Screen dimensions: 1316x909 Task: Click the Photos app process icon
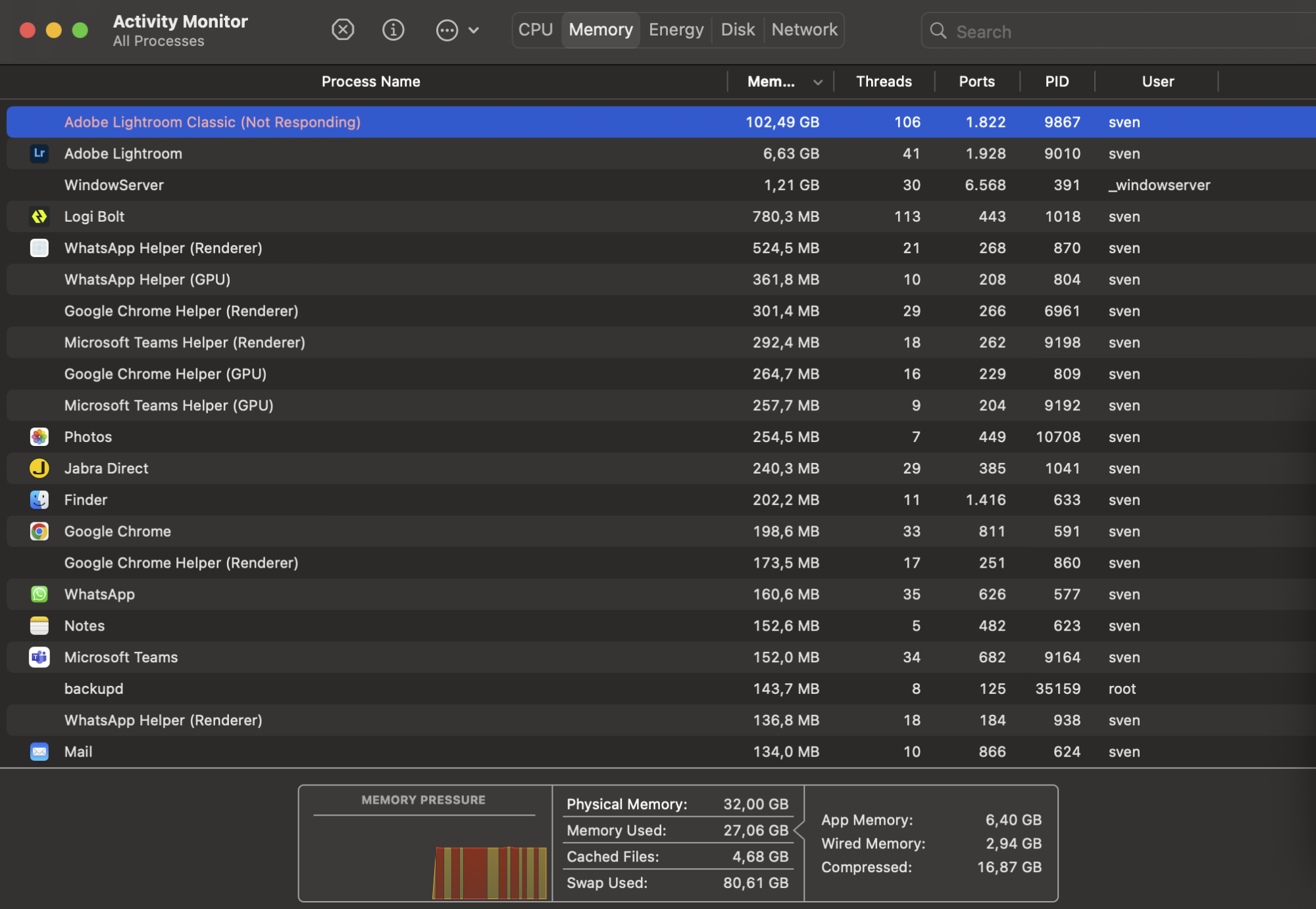tap(39, 436)
